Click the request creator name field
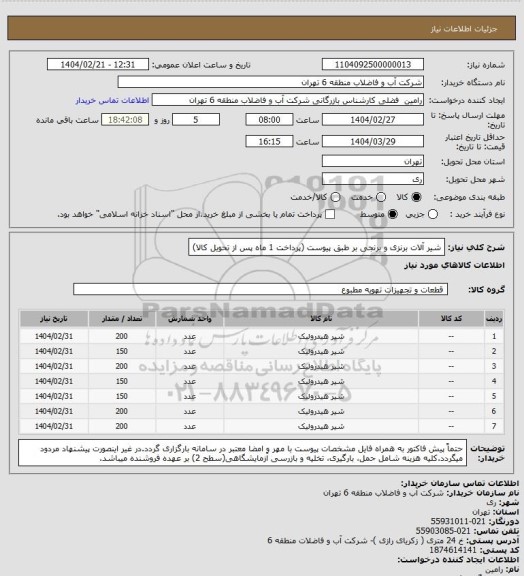The width and height of the screenshot is (524, 576). pyautogui.click(x=288, y=100)
